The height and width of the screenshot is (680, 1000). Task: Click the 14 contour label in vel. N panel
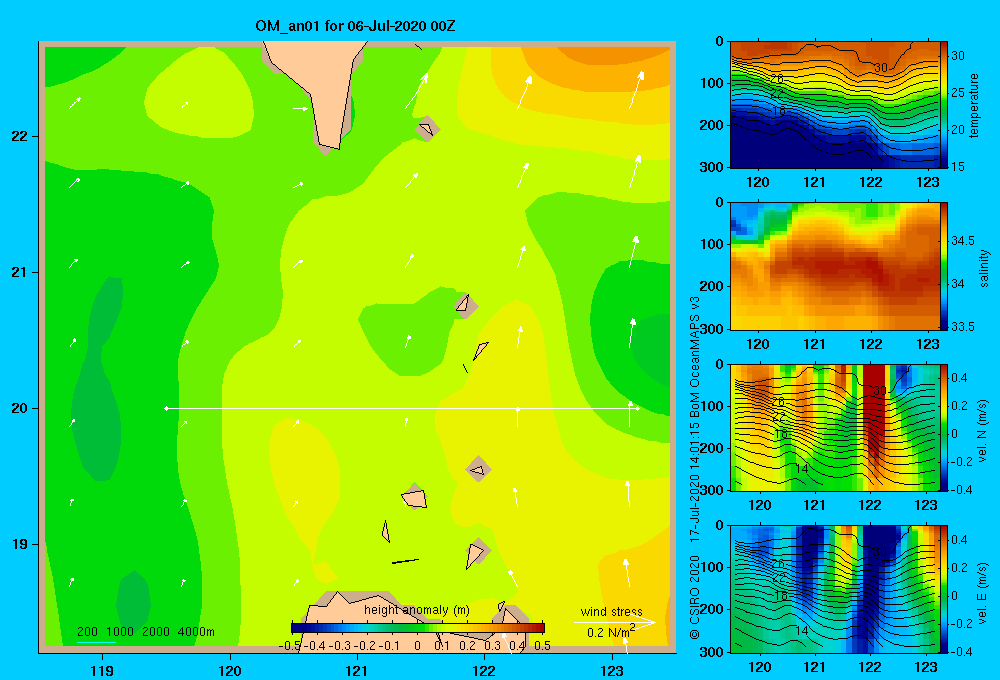pos(802,469)
